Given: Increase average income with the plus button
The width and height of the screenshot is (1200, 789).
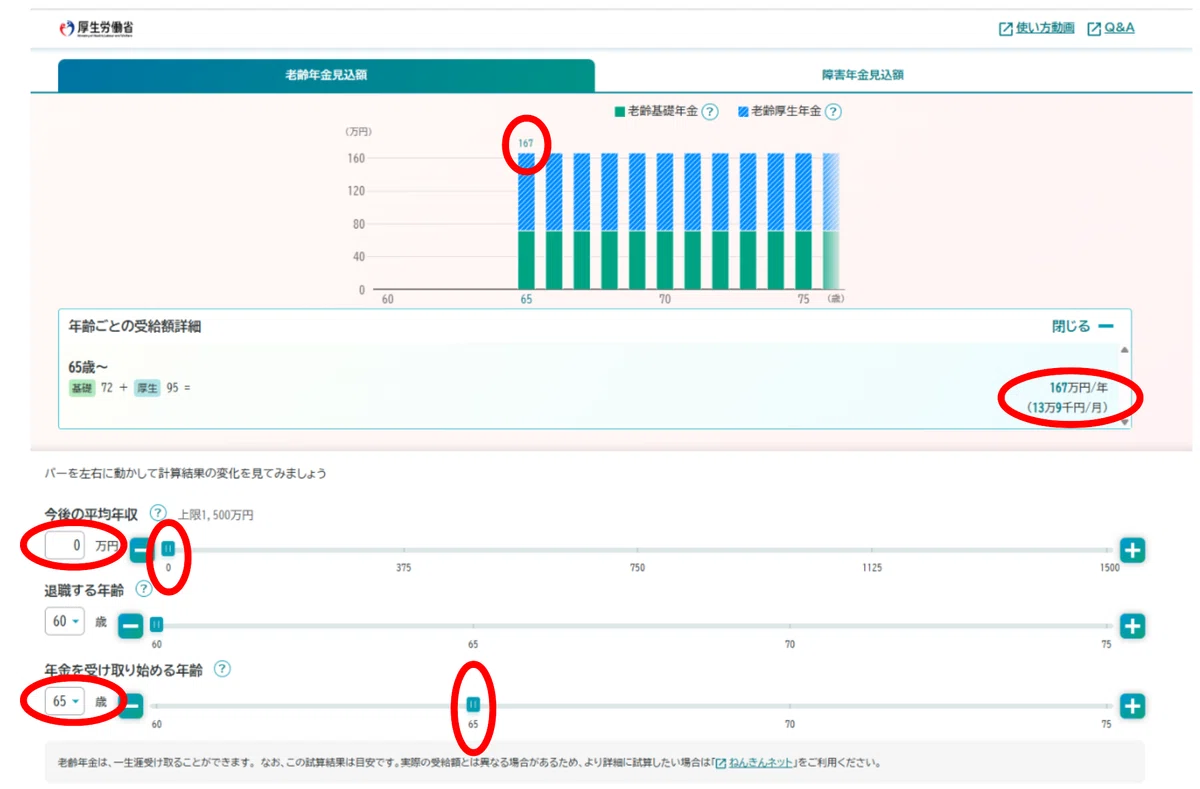Looking at the screenshot, I should (1132, 549).
